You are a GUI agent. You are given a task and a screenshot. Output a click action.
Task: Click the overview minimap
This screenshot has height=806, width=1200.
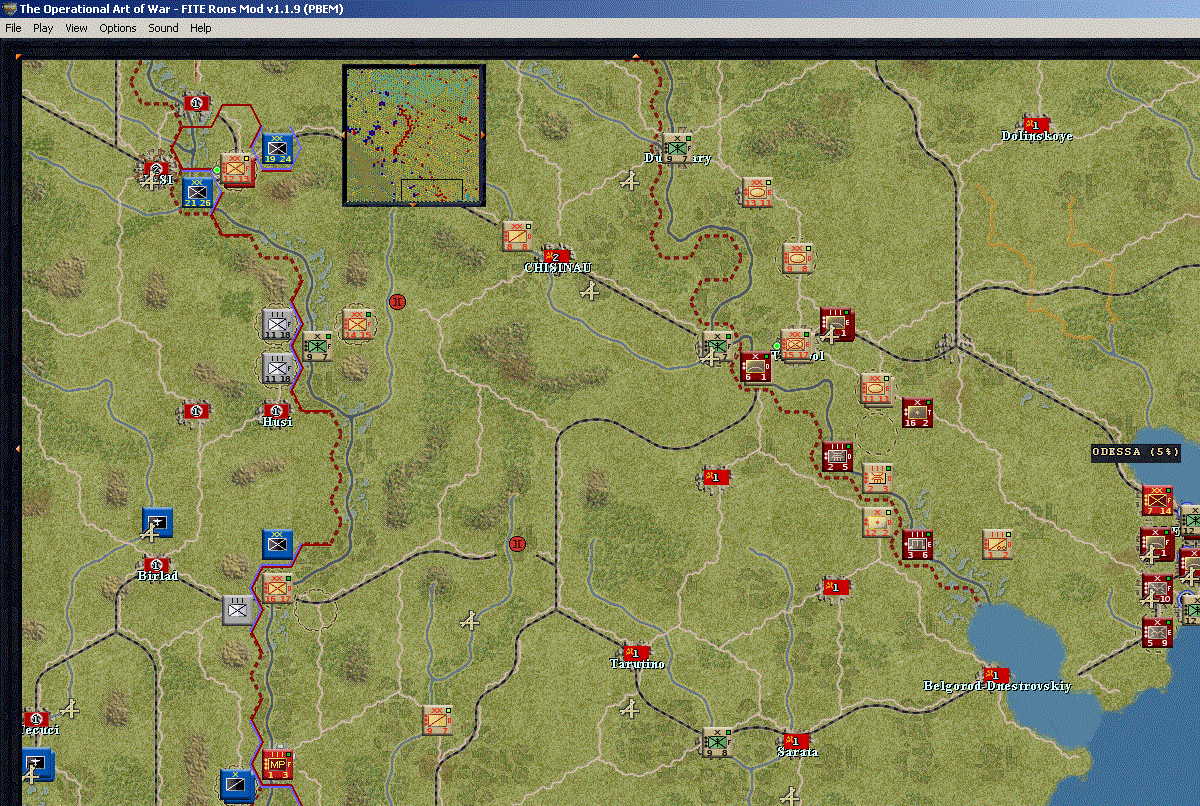click(x=414, y=135)
